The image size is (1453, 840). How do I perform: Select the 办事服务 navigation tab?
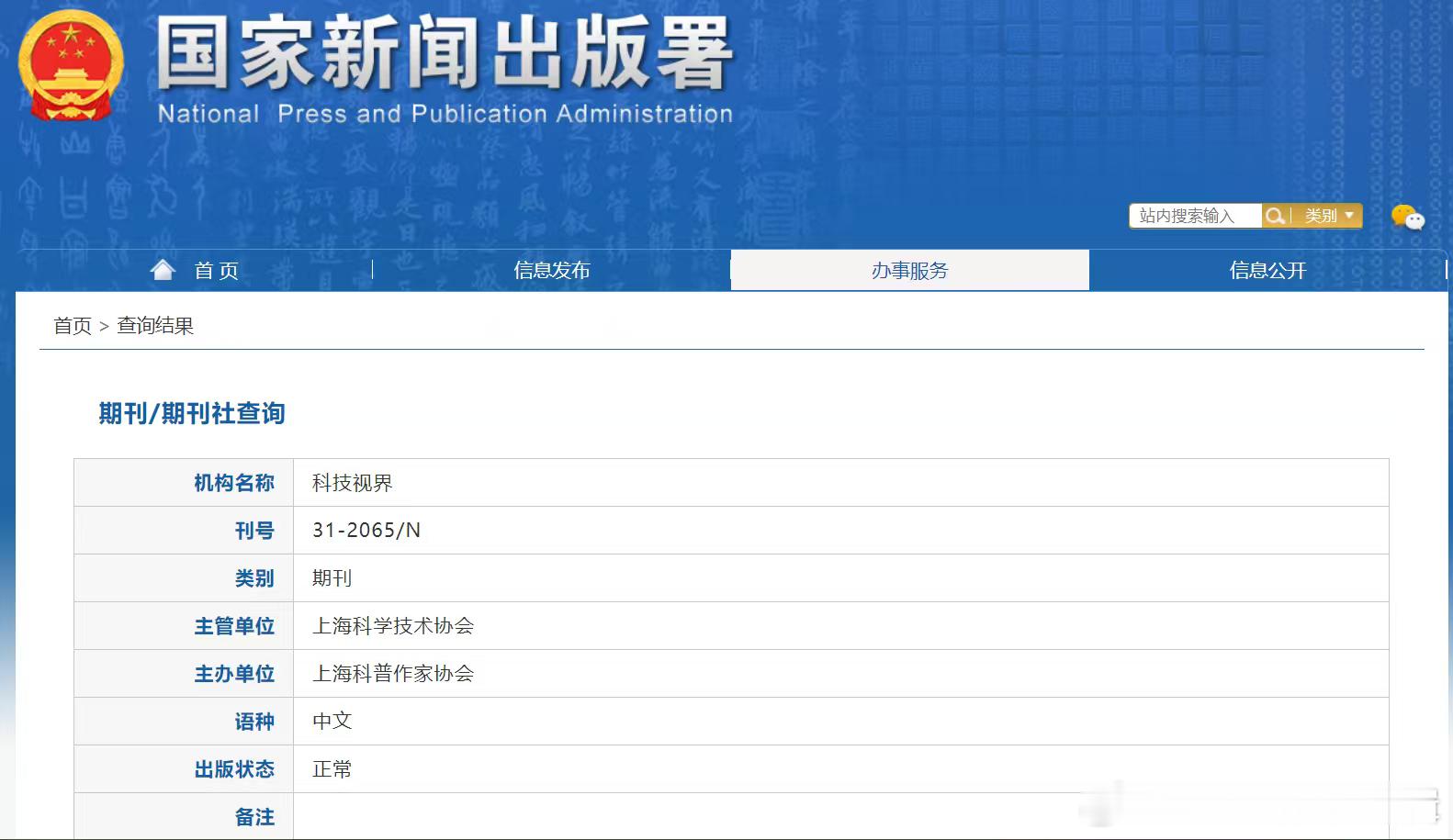pyautogui.click(x=910, y=271)
